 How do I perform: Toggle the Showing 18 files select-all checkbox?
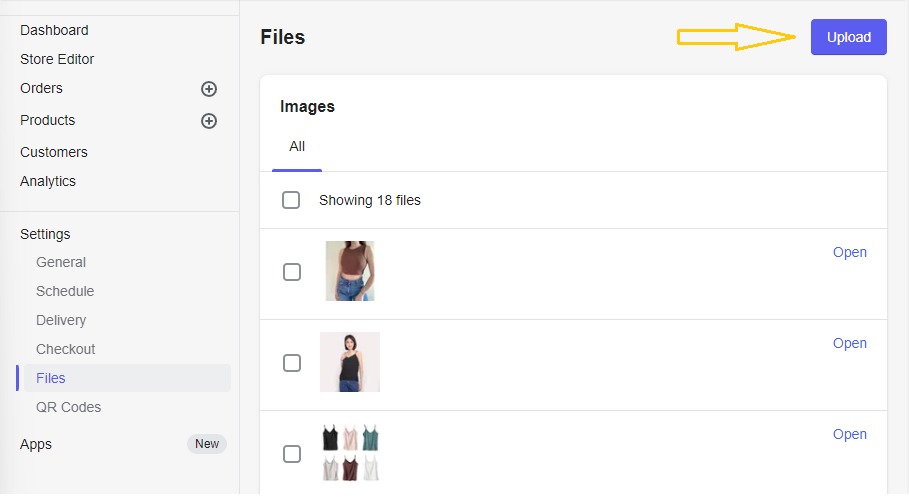click(291, 200)
